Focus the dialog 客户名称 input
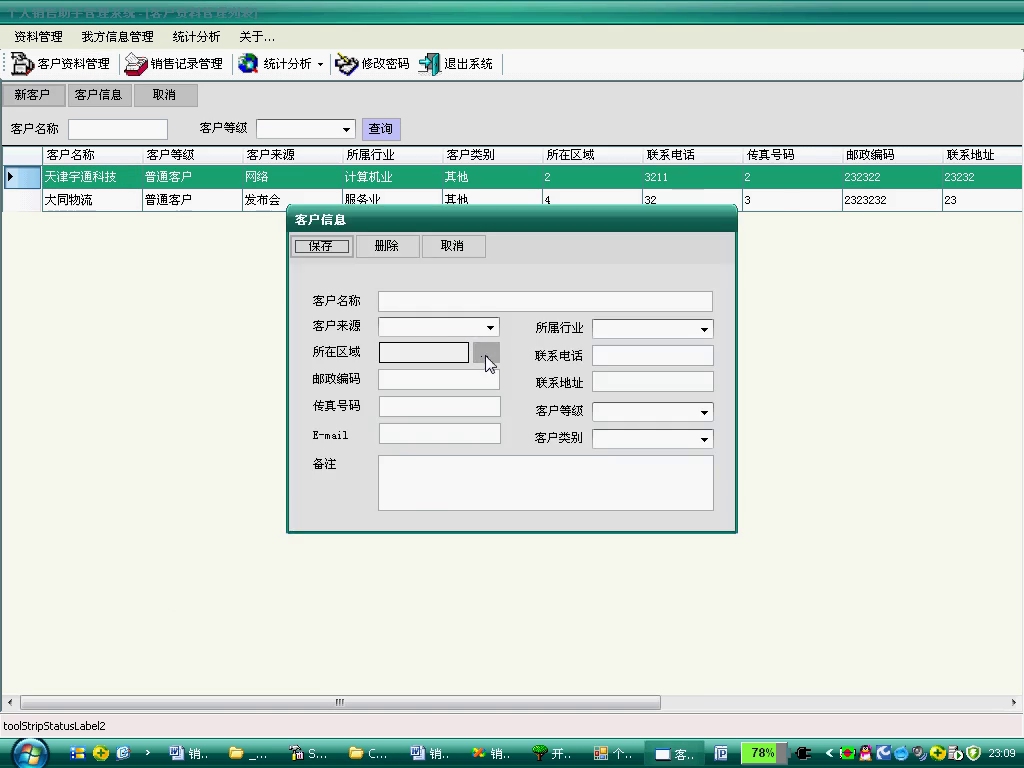This screenshot has width=1024, height=768. (x=545, y=301)
